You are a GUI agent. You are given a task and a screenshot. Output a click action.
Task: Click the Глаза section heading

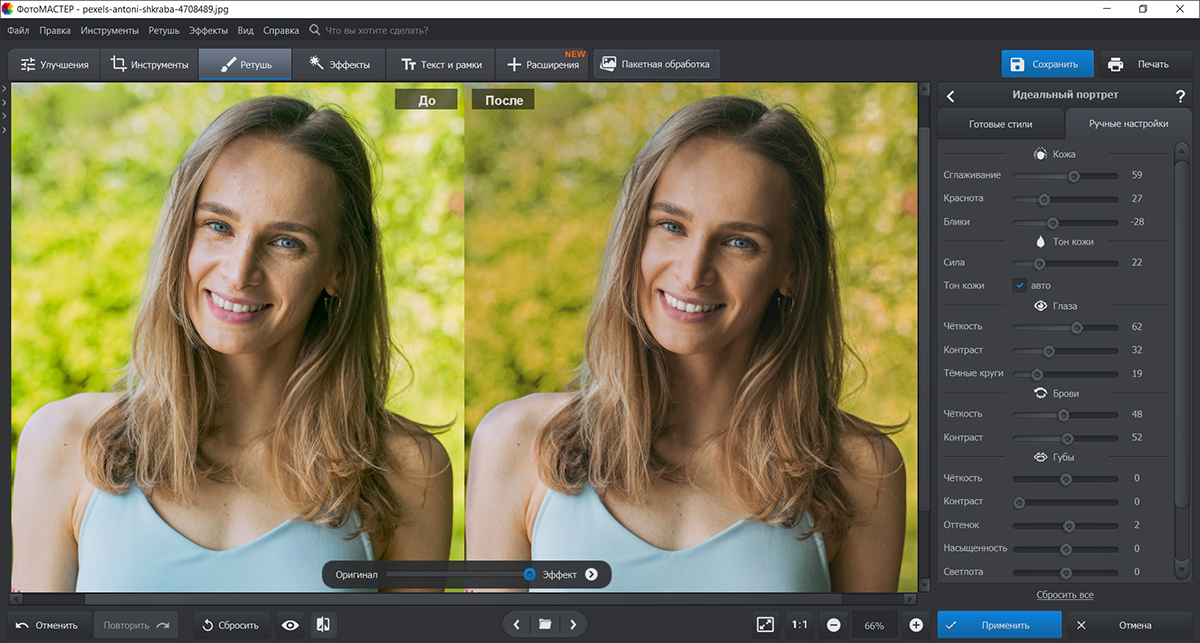pos(1055,306)
